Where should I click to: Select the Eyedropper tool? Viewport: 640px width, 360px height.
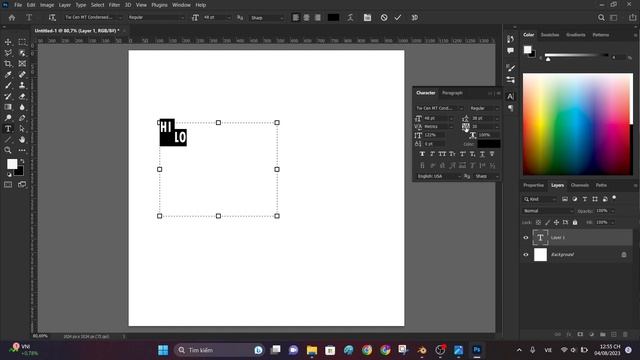click(x=8, y=75)
